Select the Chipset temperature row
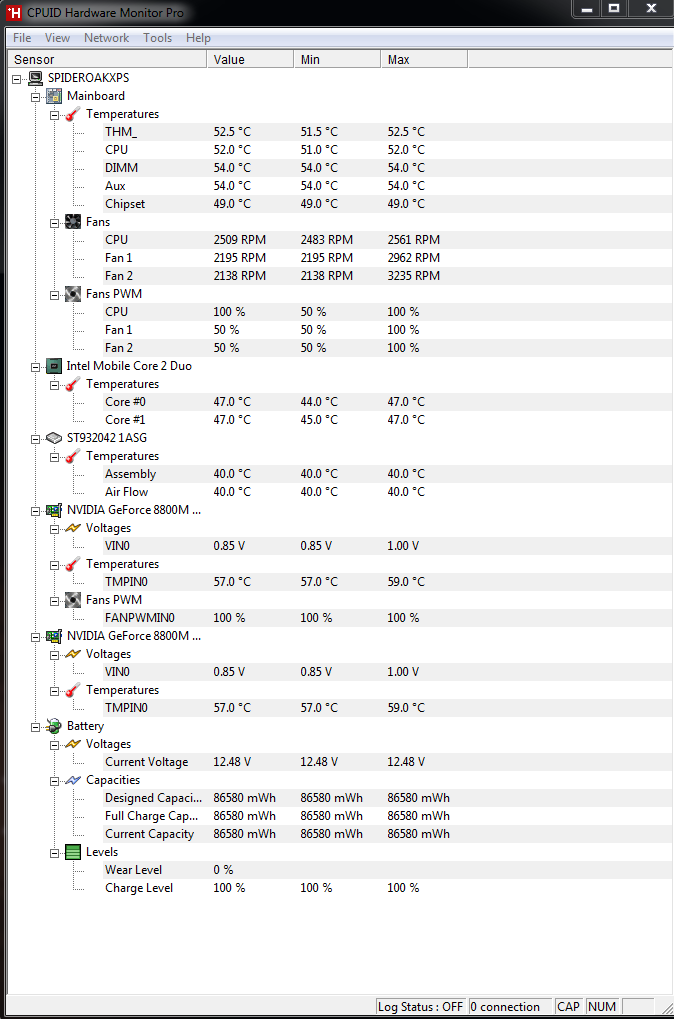 pos(125,204)
